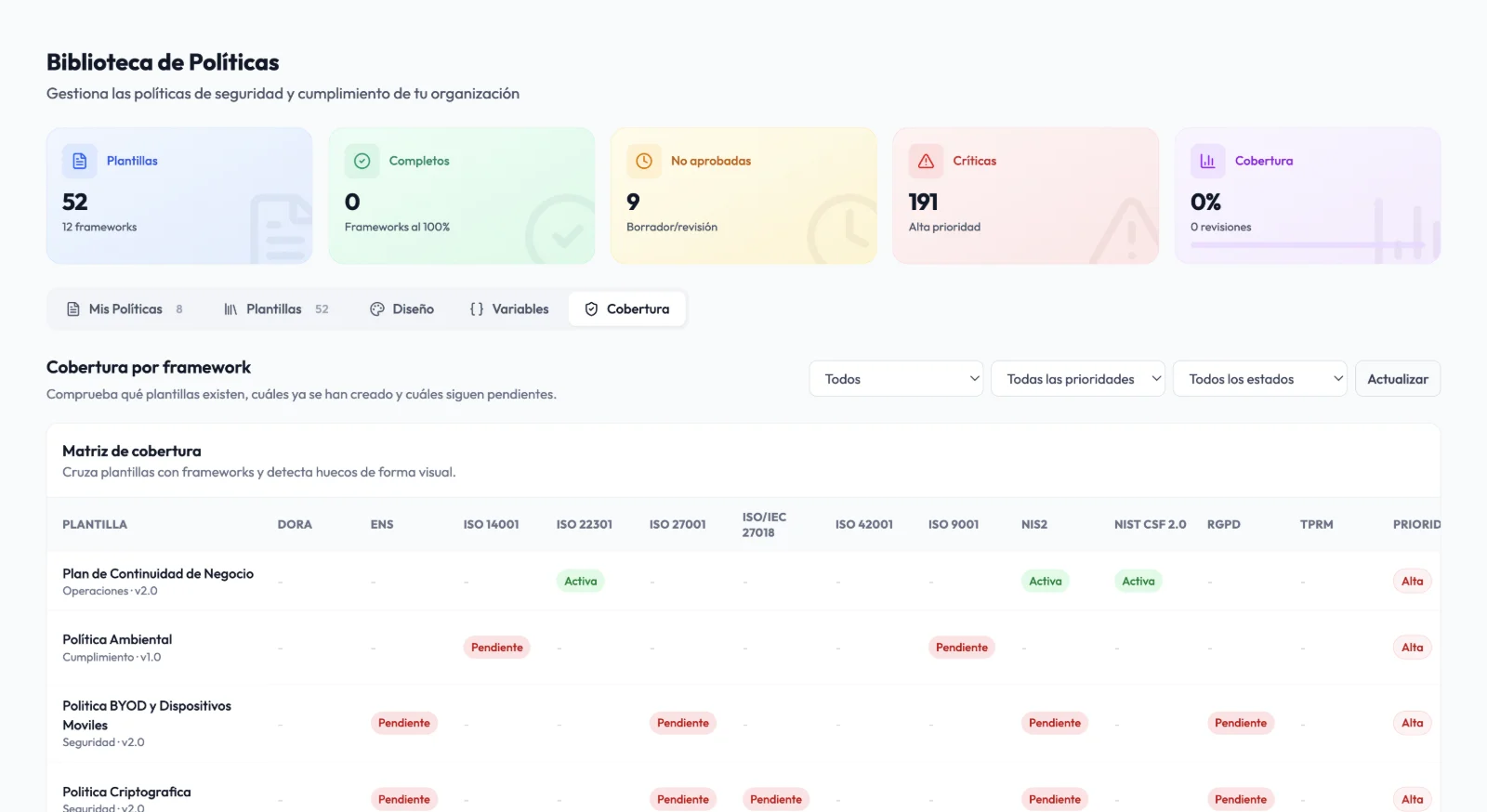The width and height of the screenshot is (1487, 812).
Task: Switch to the Mis Políticas tab
Action: pyautogui.click(x=125, y=309)
